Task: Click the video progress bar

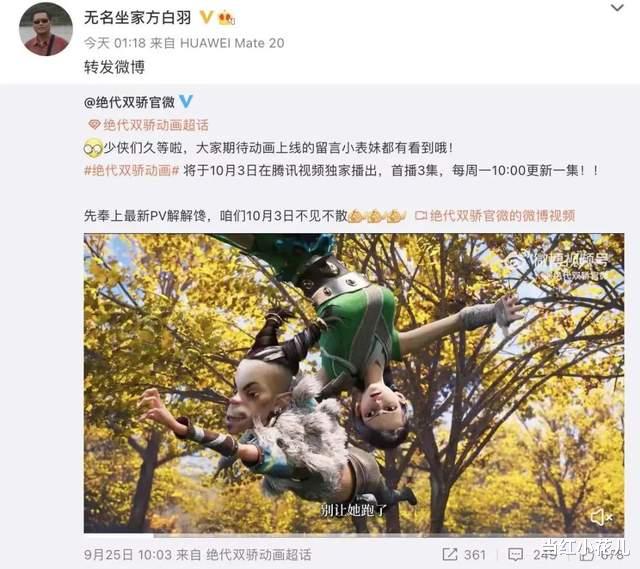Action: (354, 535)
